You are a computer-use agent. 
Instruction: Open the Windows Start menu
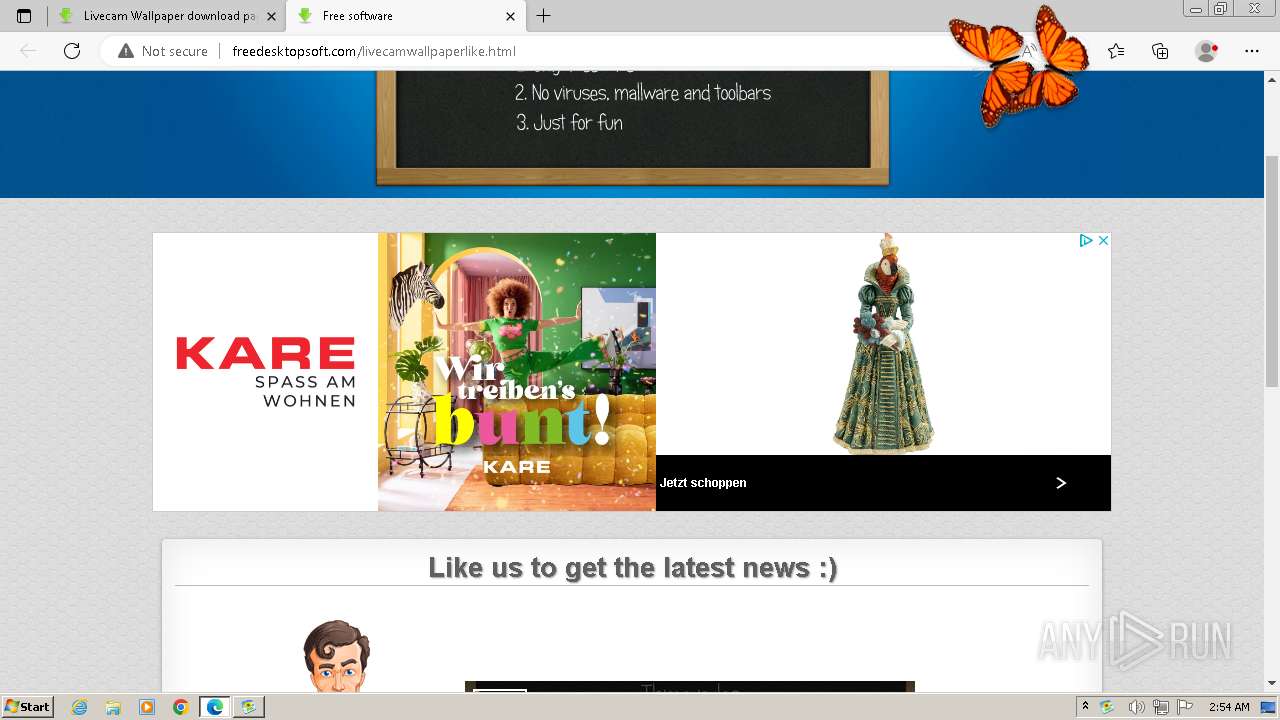coord(28,707)
